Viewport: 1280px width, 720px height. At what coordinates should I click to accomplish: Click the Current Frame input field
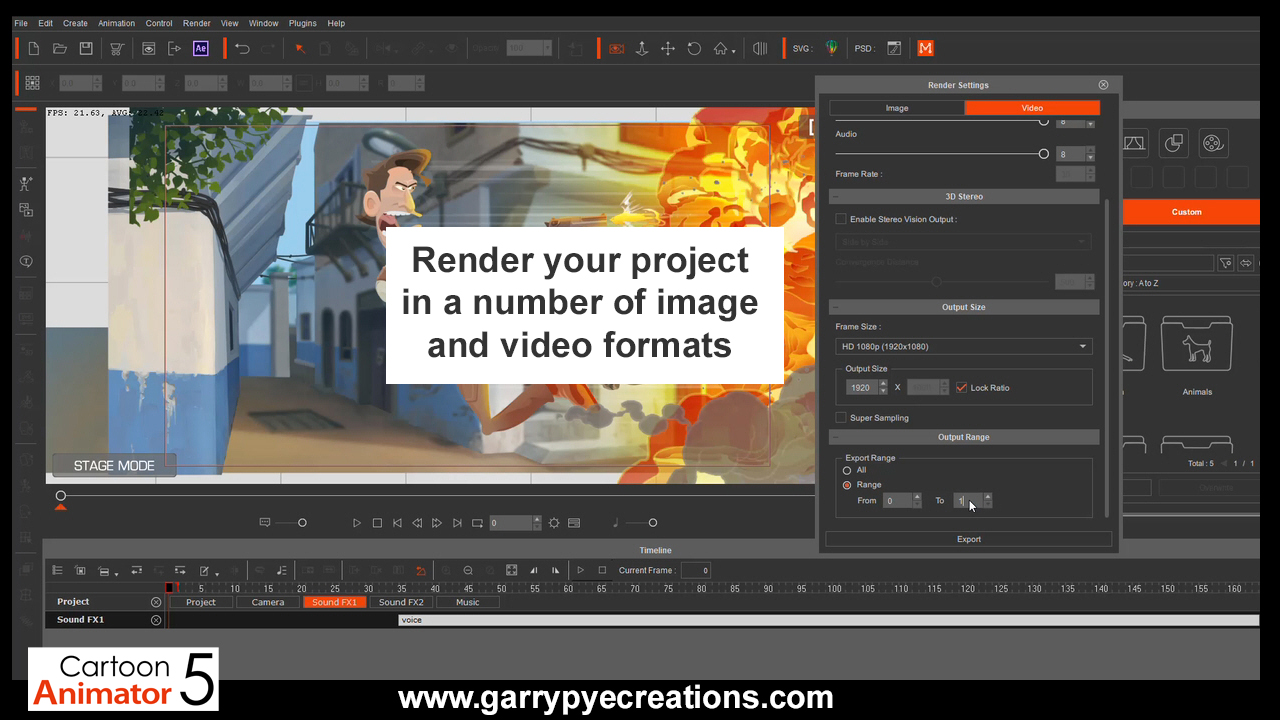tap(696, 570)
